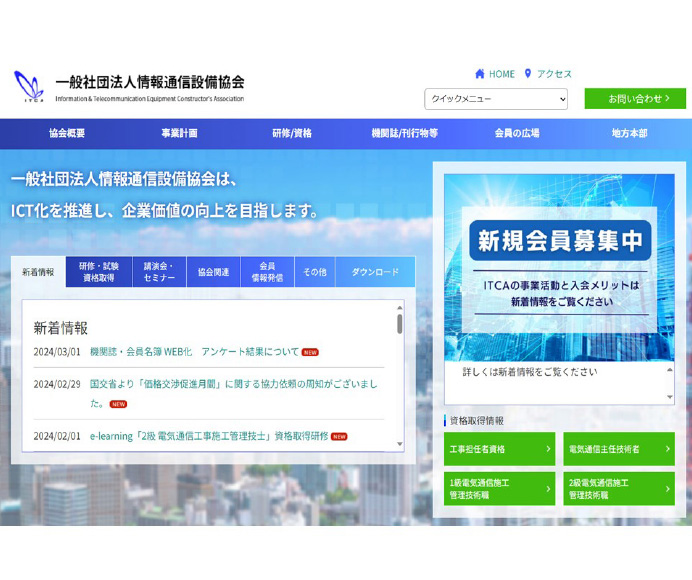Select the 研修・試験 資格取得 tab

click(x=99, y=272)
